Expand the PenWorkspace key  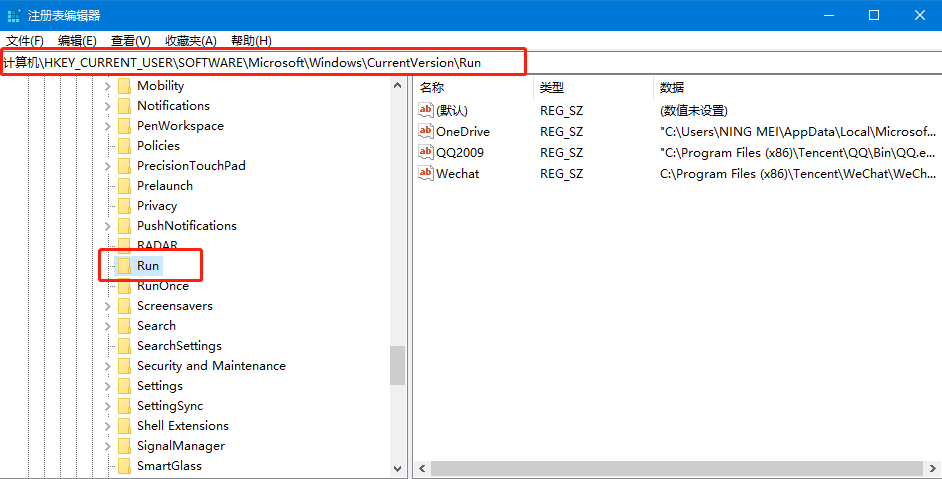[108, 126]
